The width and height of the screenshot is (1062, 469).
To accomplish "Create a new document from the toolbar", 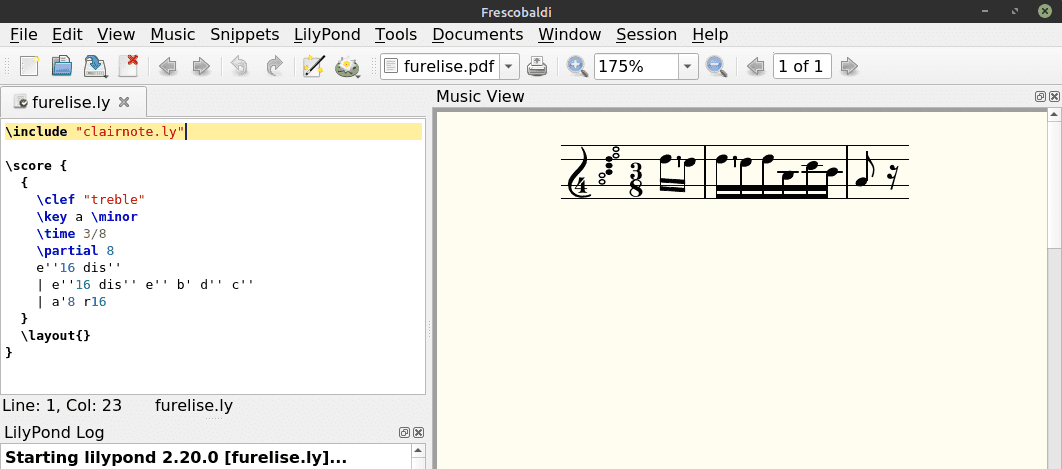I will tap(29, 67).
